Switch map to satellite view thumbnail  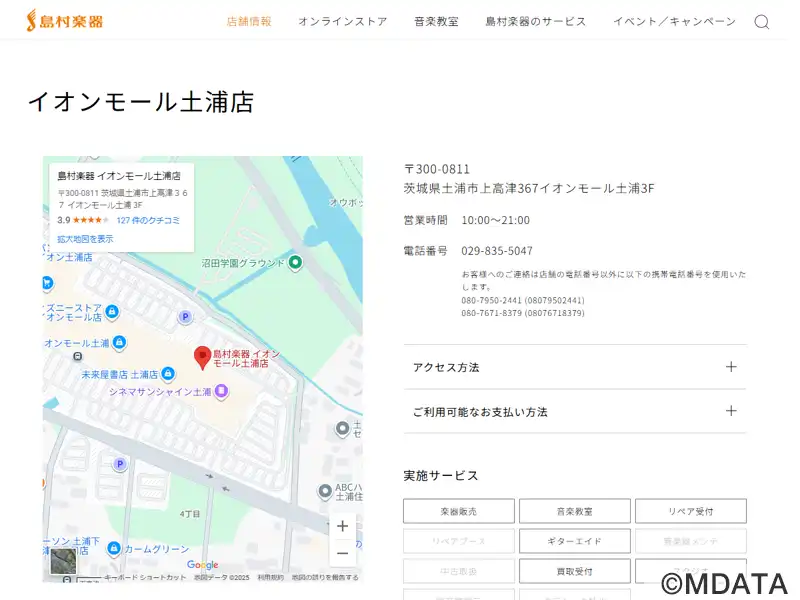point(63,562)
